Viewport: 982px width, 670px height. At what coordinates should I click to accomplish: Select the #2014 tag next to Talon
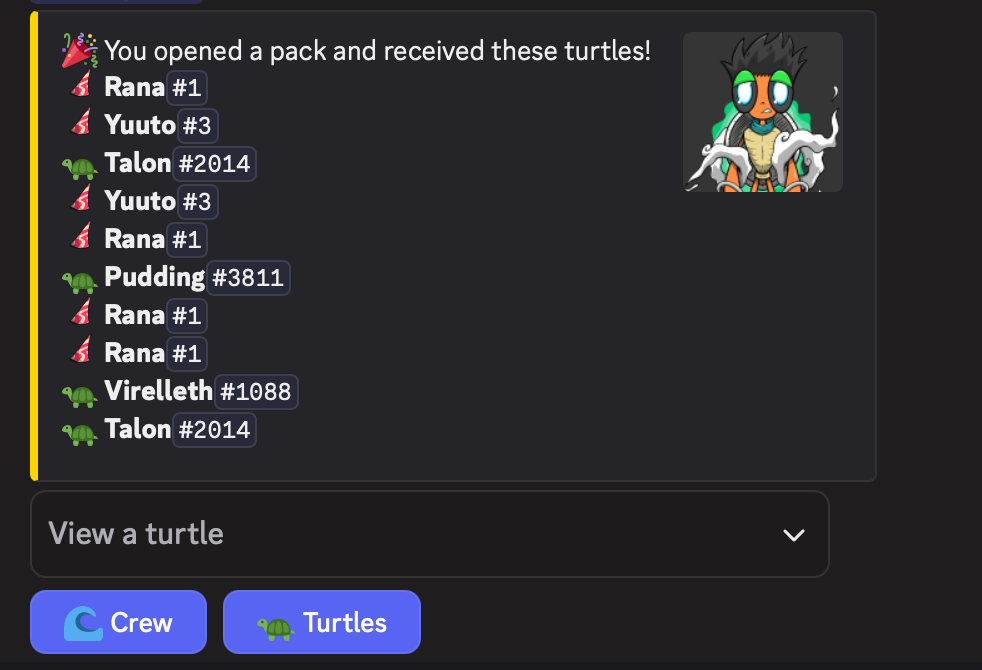pos(215,163)
